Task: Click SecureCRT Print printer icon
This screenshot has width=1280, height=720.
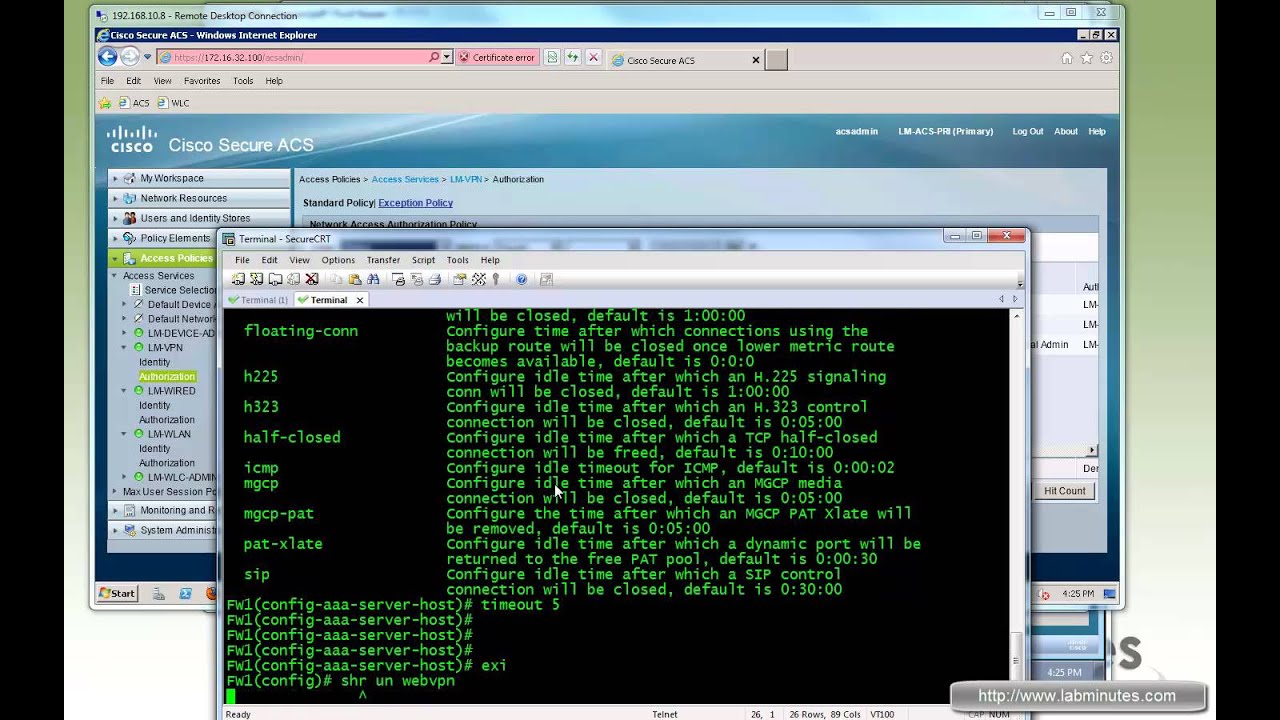Action: click(x=435, y=279)
